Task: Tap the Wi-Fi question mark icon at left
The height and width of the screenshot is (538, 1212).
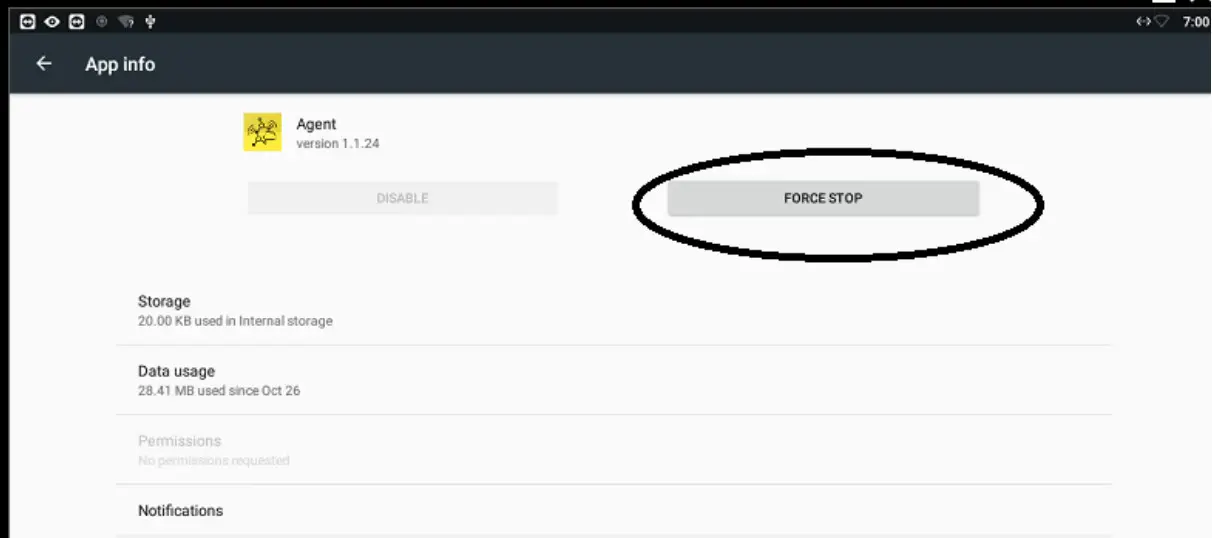Action: [126, 22]
